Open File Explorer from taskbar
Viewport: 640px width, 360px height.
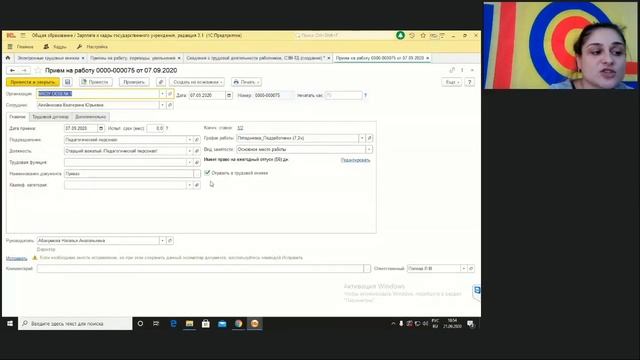point(189,324)
